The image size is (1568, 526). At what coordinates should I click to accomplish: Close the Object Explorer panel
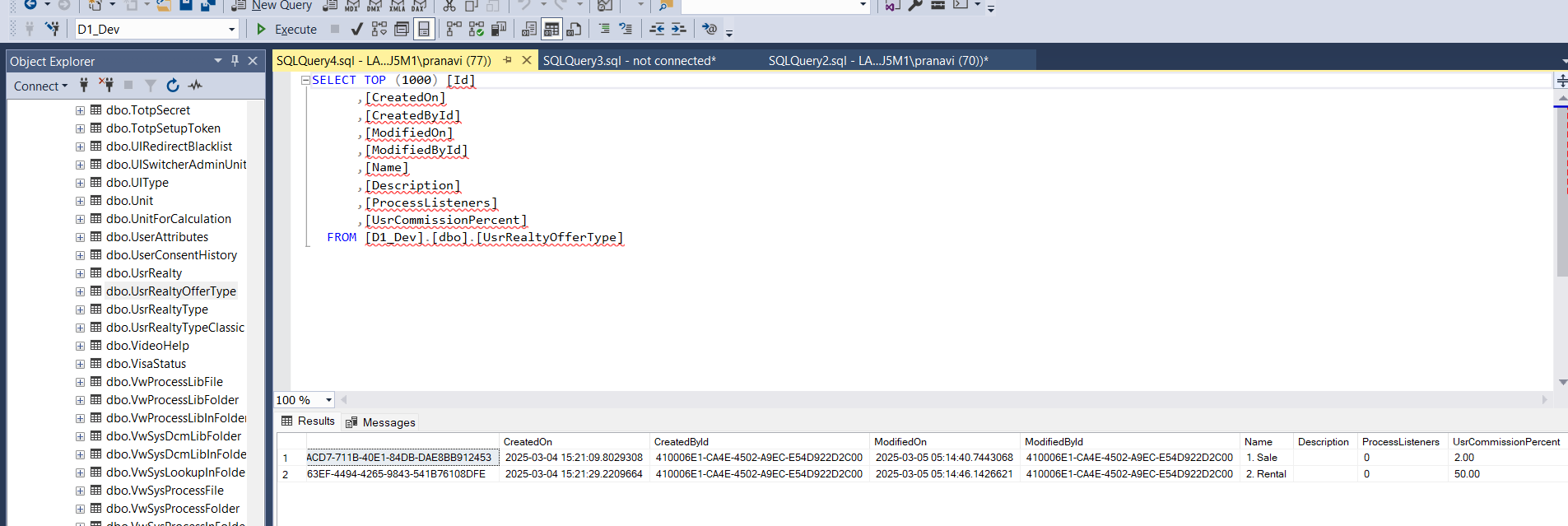coord(253,60)
